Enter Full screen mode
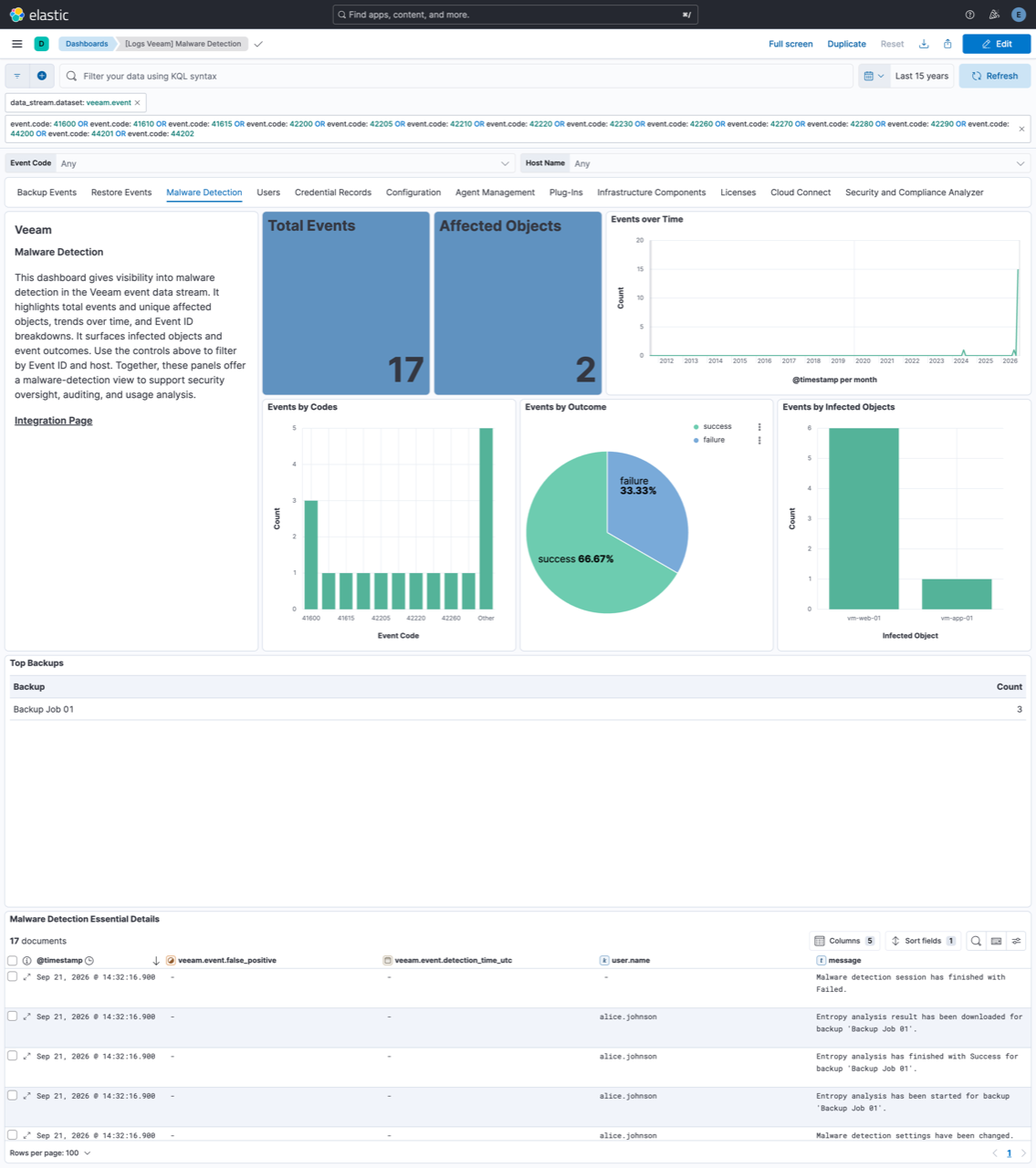 coord(790,44)
